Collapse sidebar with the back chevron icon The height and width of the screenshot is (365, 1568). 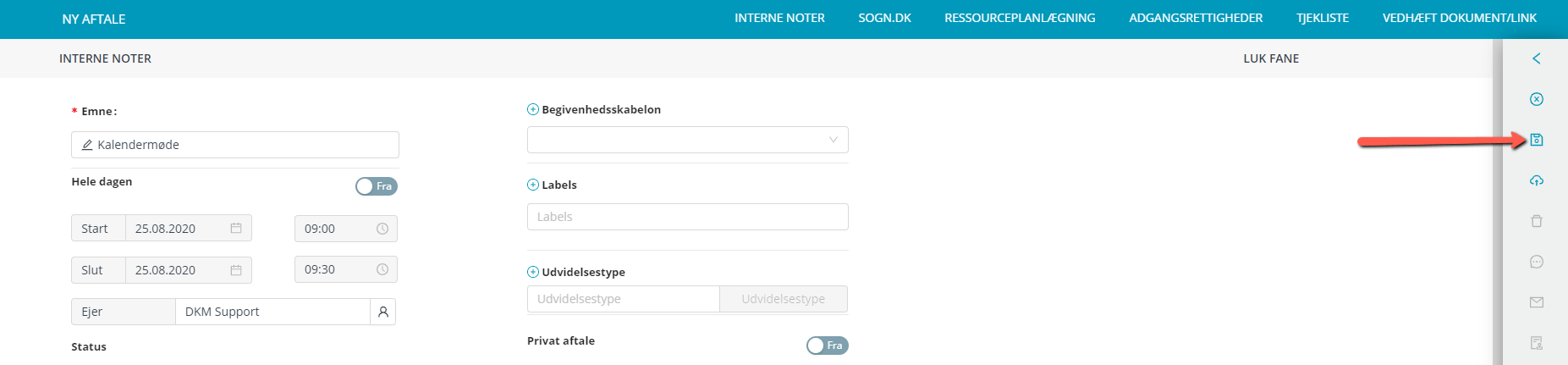[1537, 58]
